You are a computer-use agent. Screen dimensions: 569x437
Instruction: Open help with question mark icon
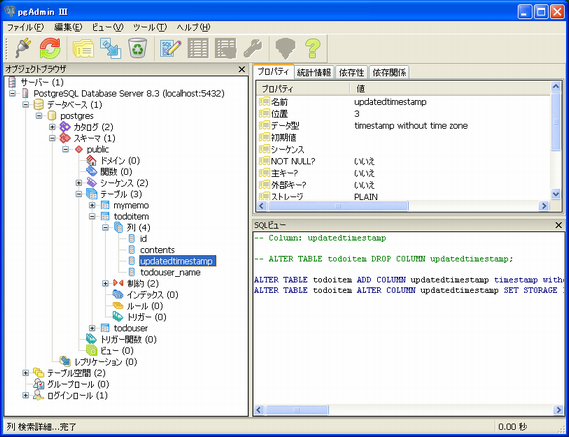pos(313,48)
